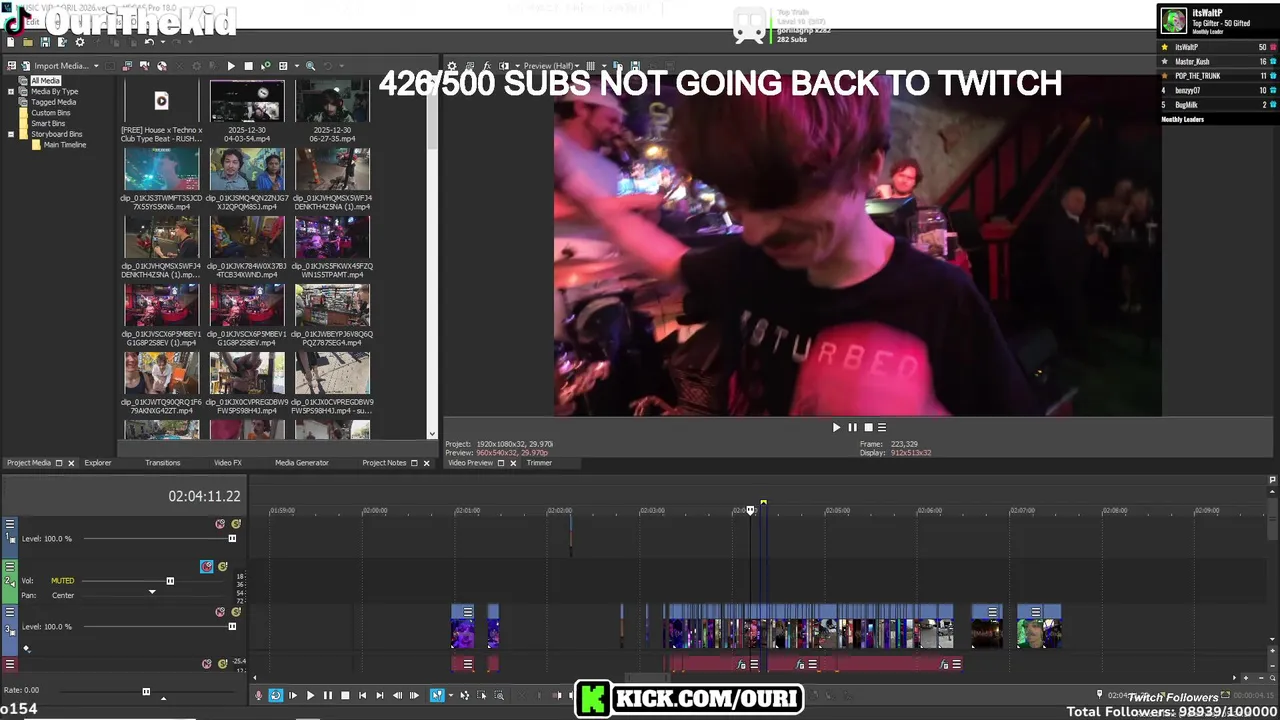Stop timeline playback
1280x720 pixels.
[345, 695]
